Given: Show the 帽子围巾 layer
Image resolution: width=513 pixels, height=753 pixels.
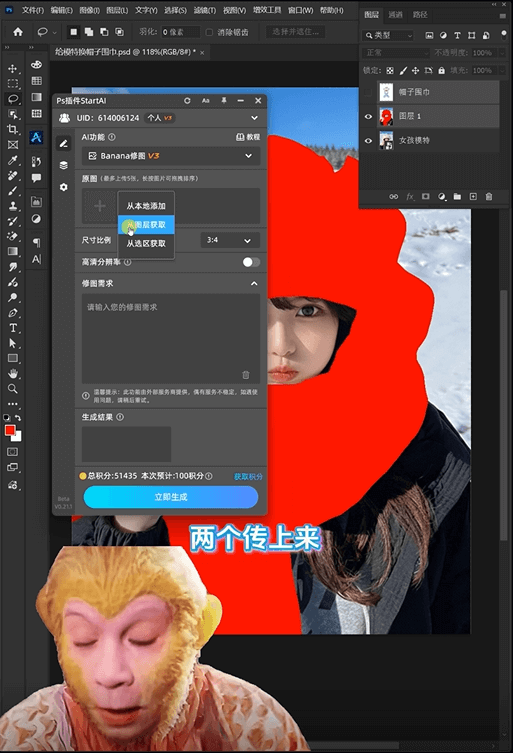Looking at the screenshot, I should point(368,92).
